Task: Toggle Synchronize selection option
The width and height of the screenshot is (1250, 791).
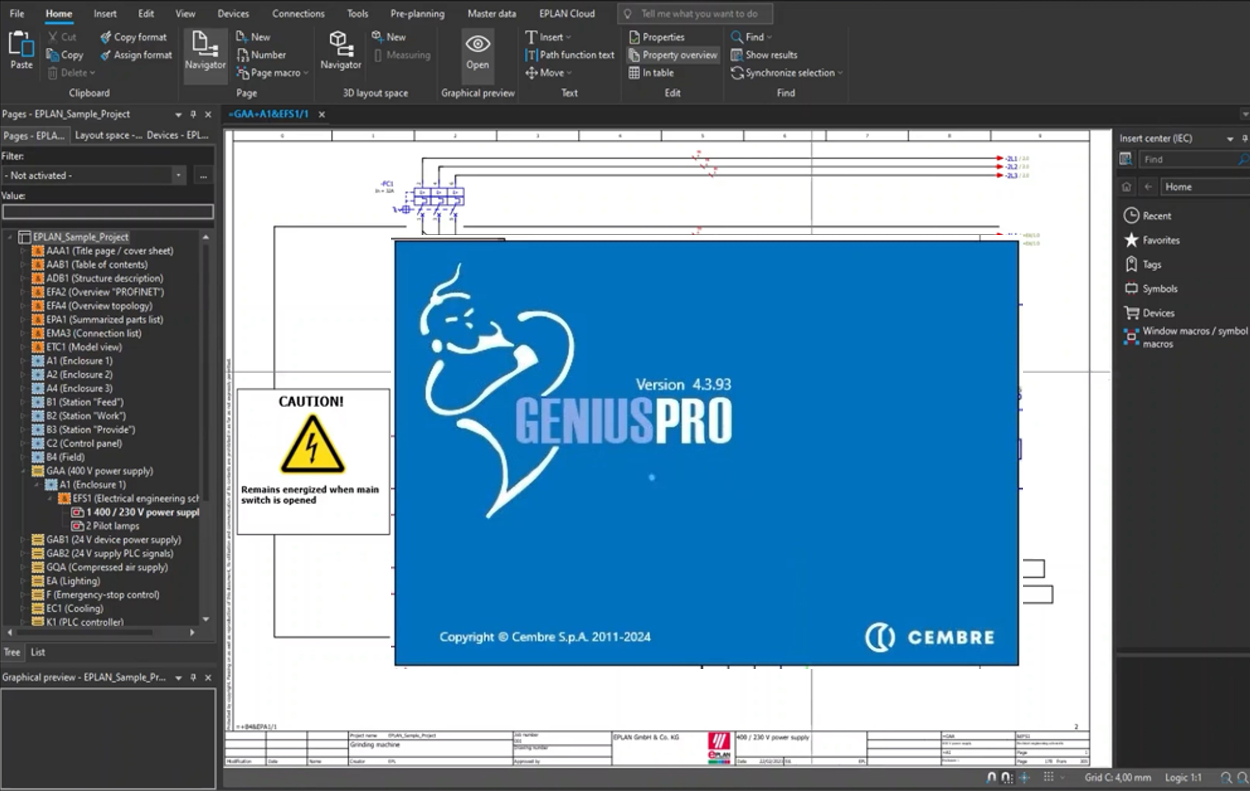Action: point(787,73)
